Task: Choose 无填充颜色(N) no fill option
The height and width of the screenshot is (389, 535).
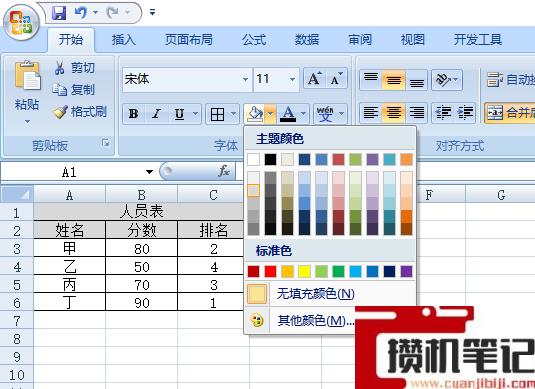Action: (330, 294)
